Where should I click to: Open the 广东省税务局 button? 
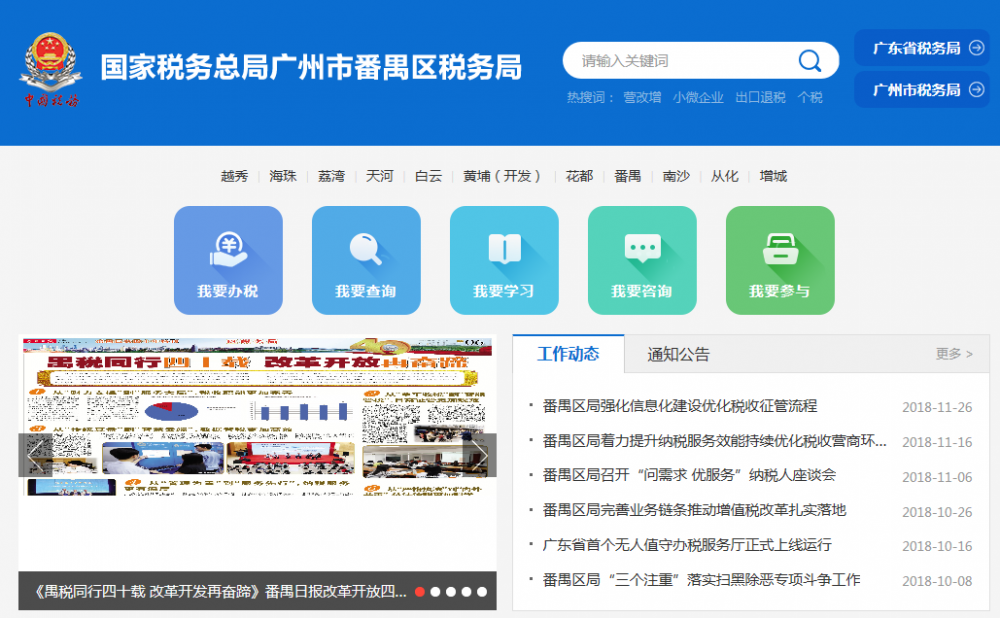click(921, 47)
